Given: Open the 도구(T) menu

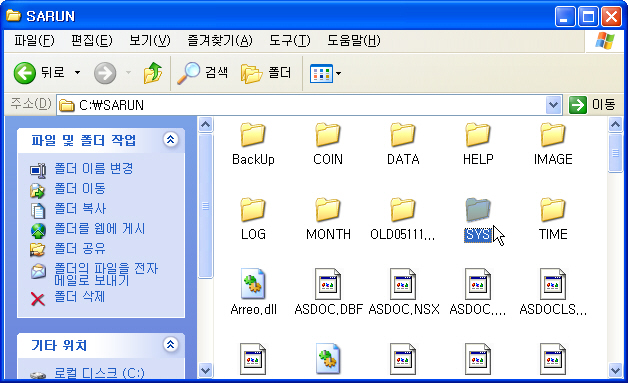Looking at the screenshot, I should click(x=290, y=40).
